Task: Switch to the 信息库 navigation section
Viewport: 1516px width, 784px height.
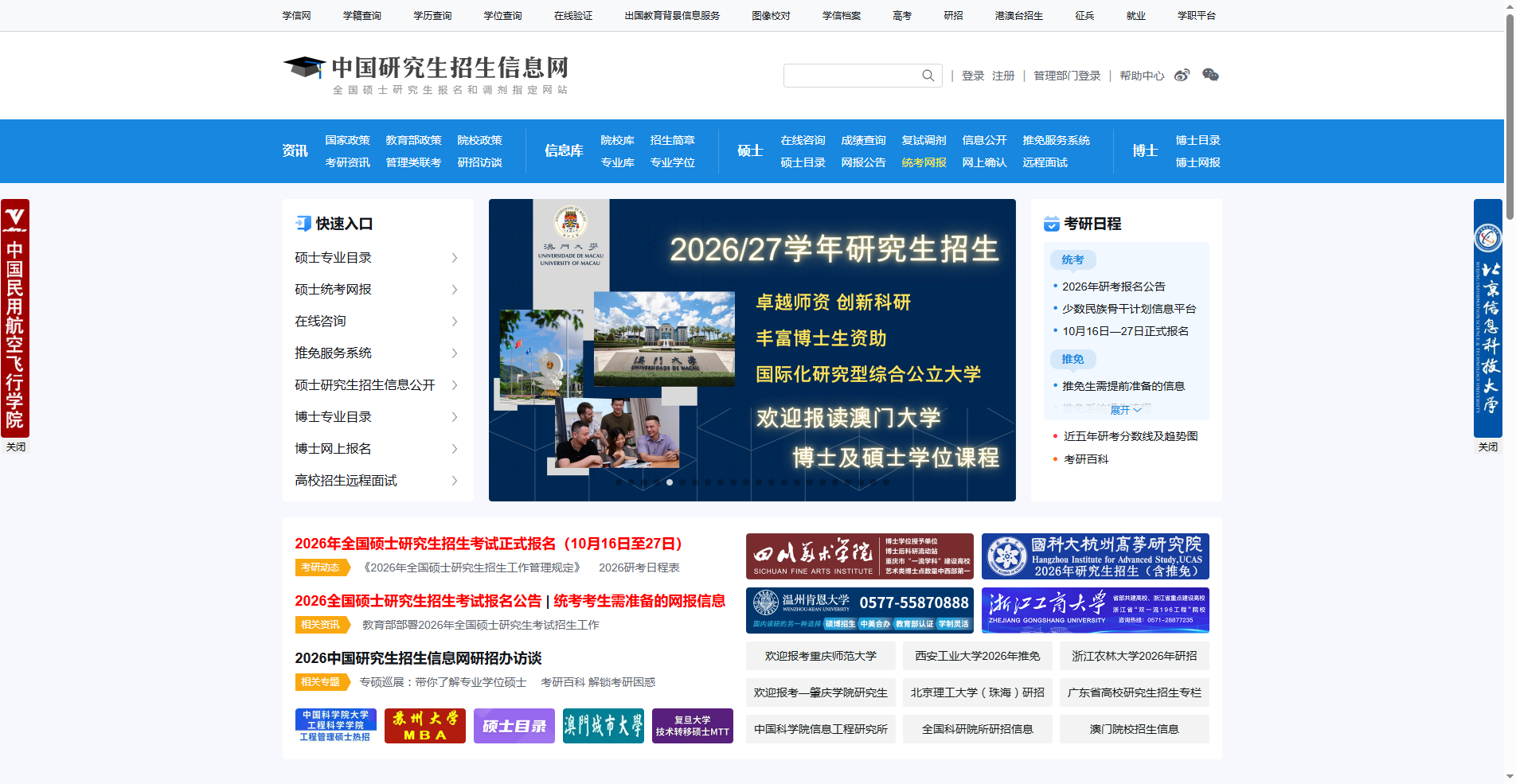Action: click(x=563, y=150)
